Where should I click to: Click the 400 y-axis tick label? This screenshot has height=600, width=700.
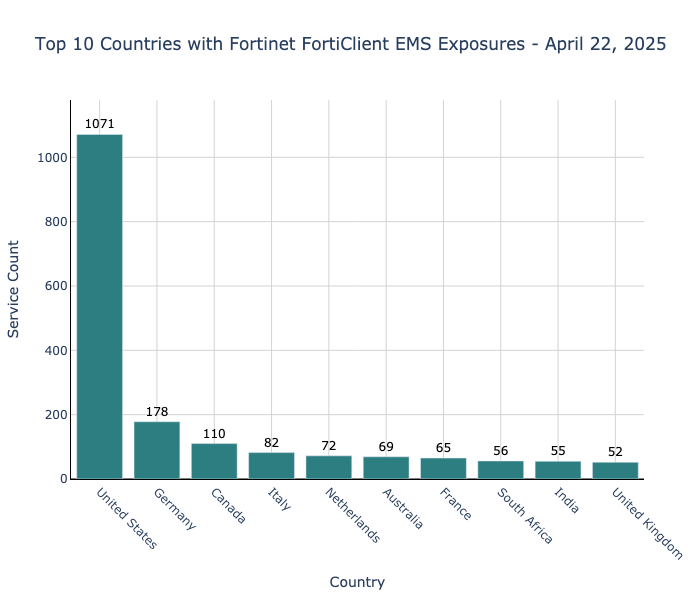pos(56,350)
